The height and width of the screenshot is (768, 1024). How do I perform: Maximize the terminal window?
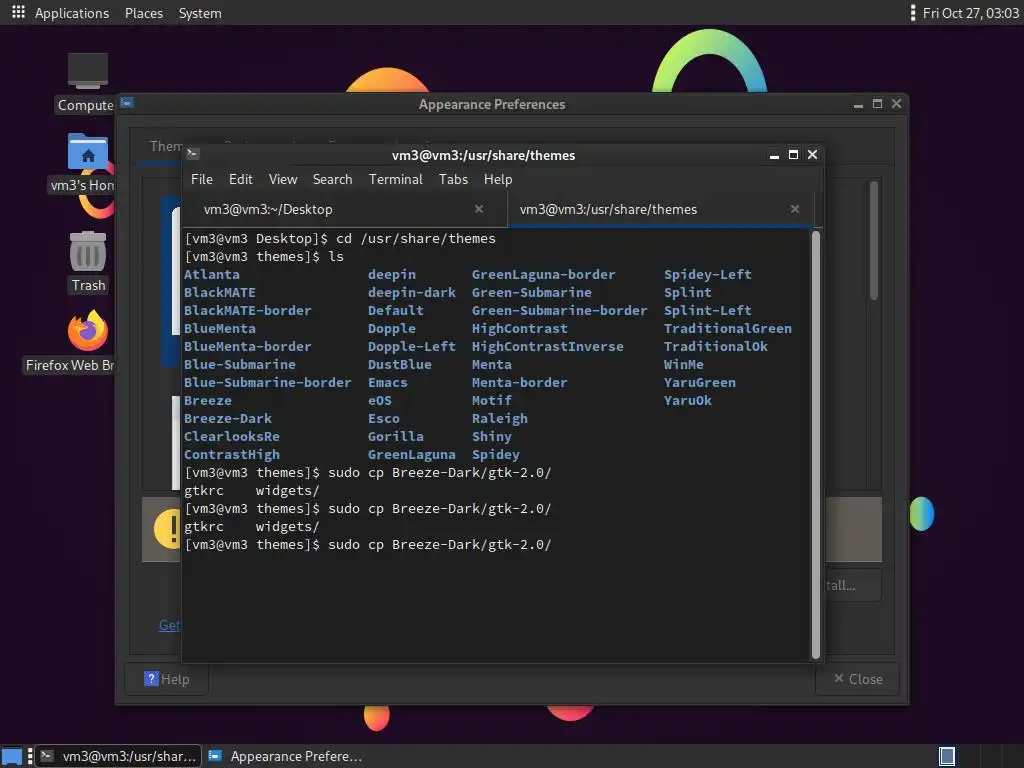[793, 155]
